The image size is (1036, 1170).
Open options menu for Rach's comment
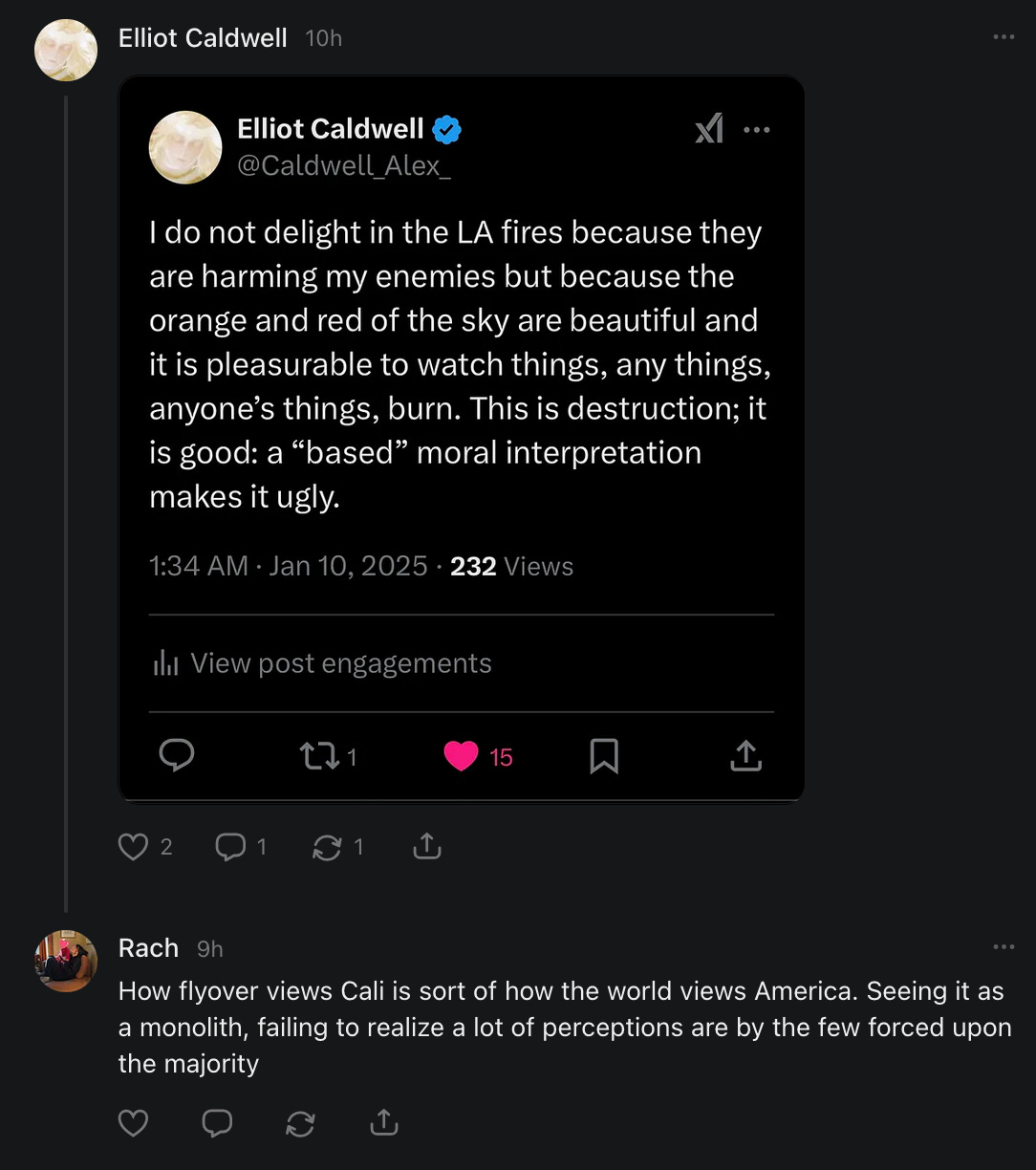[1004, 947]
